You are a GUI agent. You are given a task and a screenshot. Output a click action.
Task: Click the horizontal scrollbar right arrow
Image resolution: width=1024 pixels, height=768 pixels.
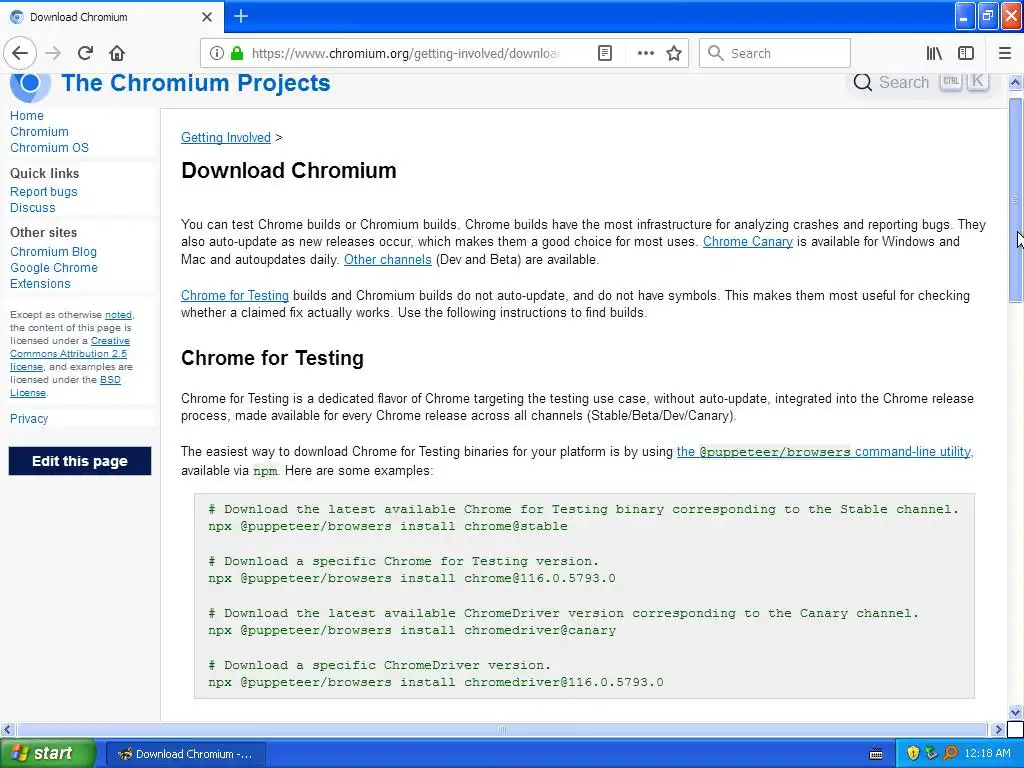tap(998, 729)
